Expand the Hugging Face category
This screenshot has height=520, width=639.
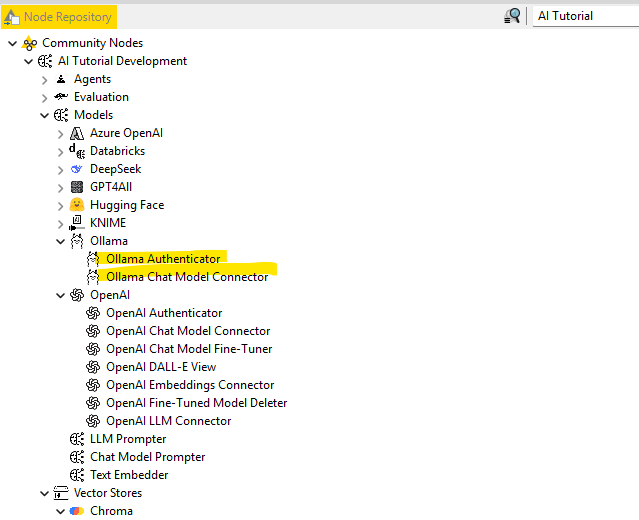pyautogui.click(x=61, y=206)
